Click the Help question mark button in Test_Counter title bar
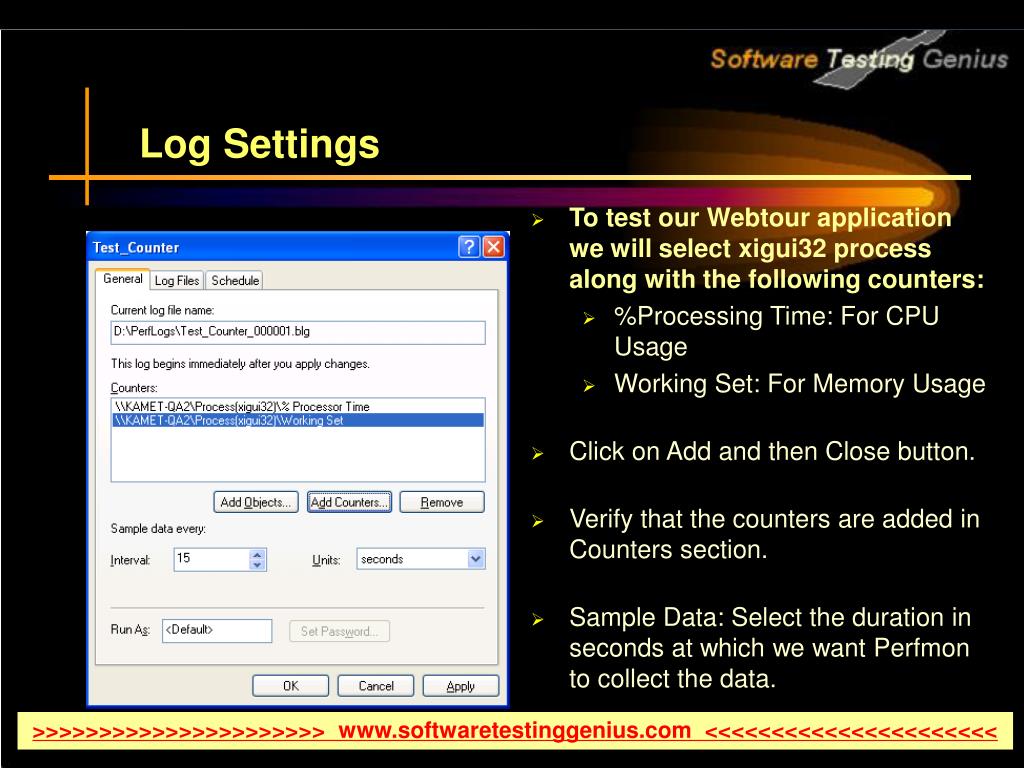The width and height of the screenshot is (1024, 768). (x=469, y=247)
